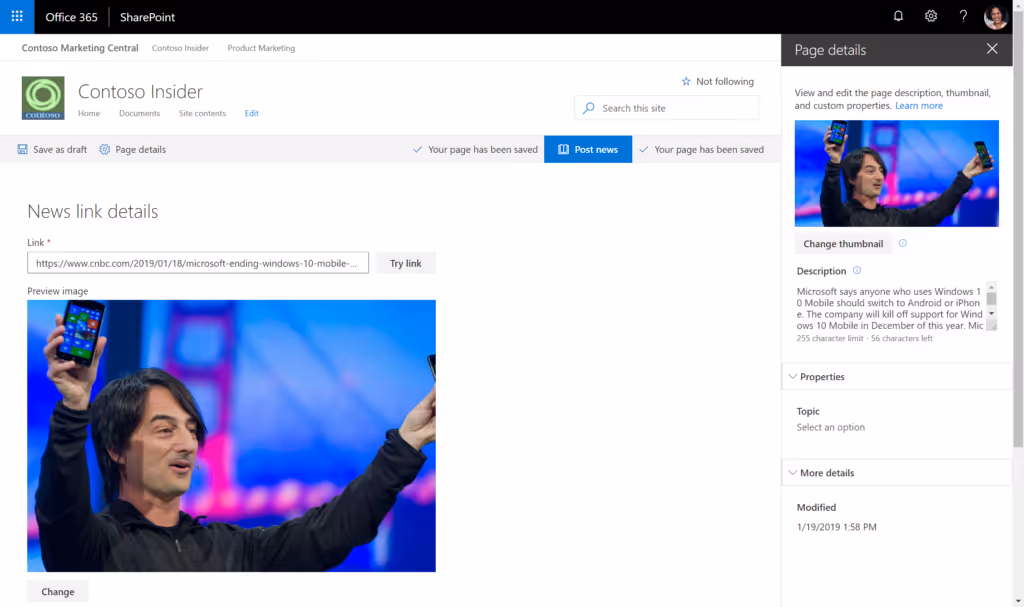Image resolution: width=1024 pixels, height=607 pixels.
Task: Open the Site contents nav link
Action: tap(202, 113)
